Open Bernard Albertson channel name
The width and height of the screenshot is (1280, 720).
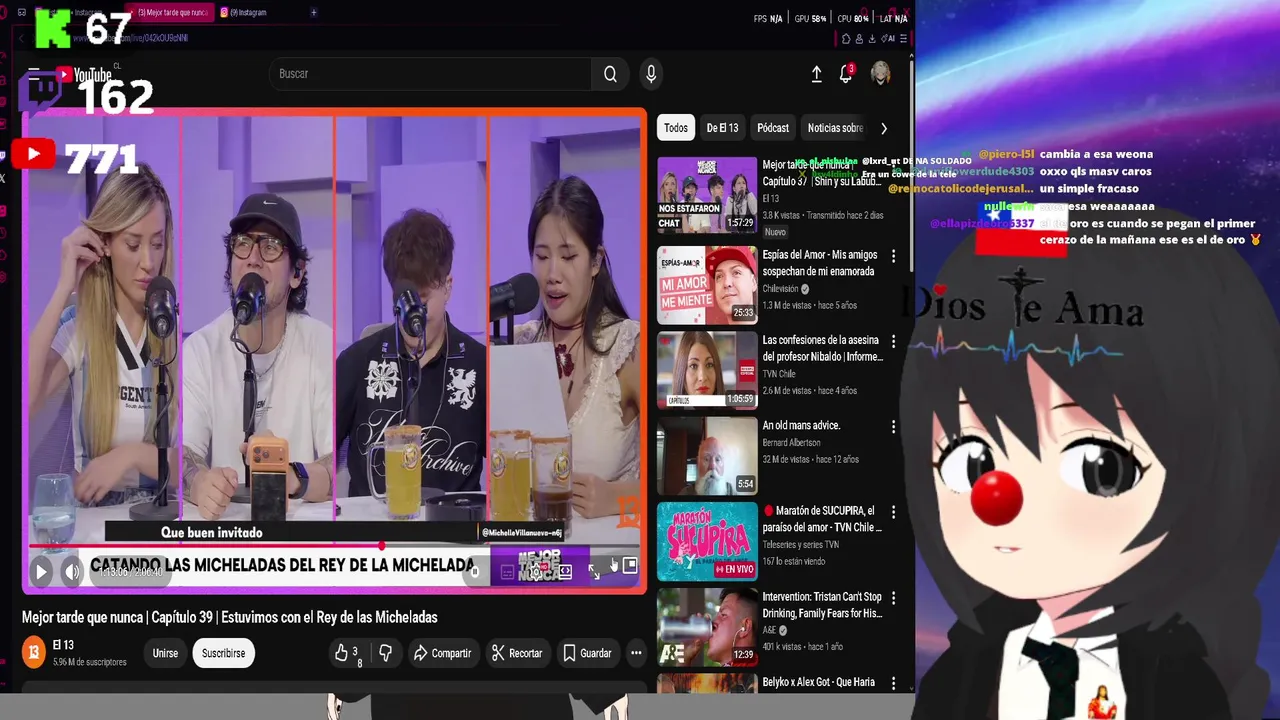pyautogui.click(x=791, y=442)
